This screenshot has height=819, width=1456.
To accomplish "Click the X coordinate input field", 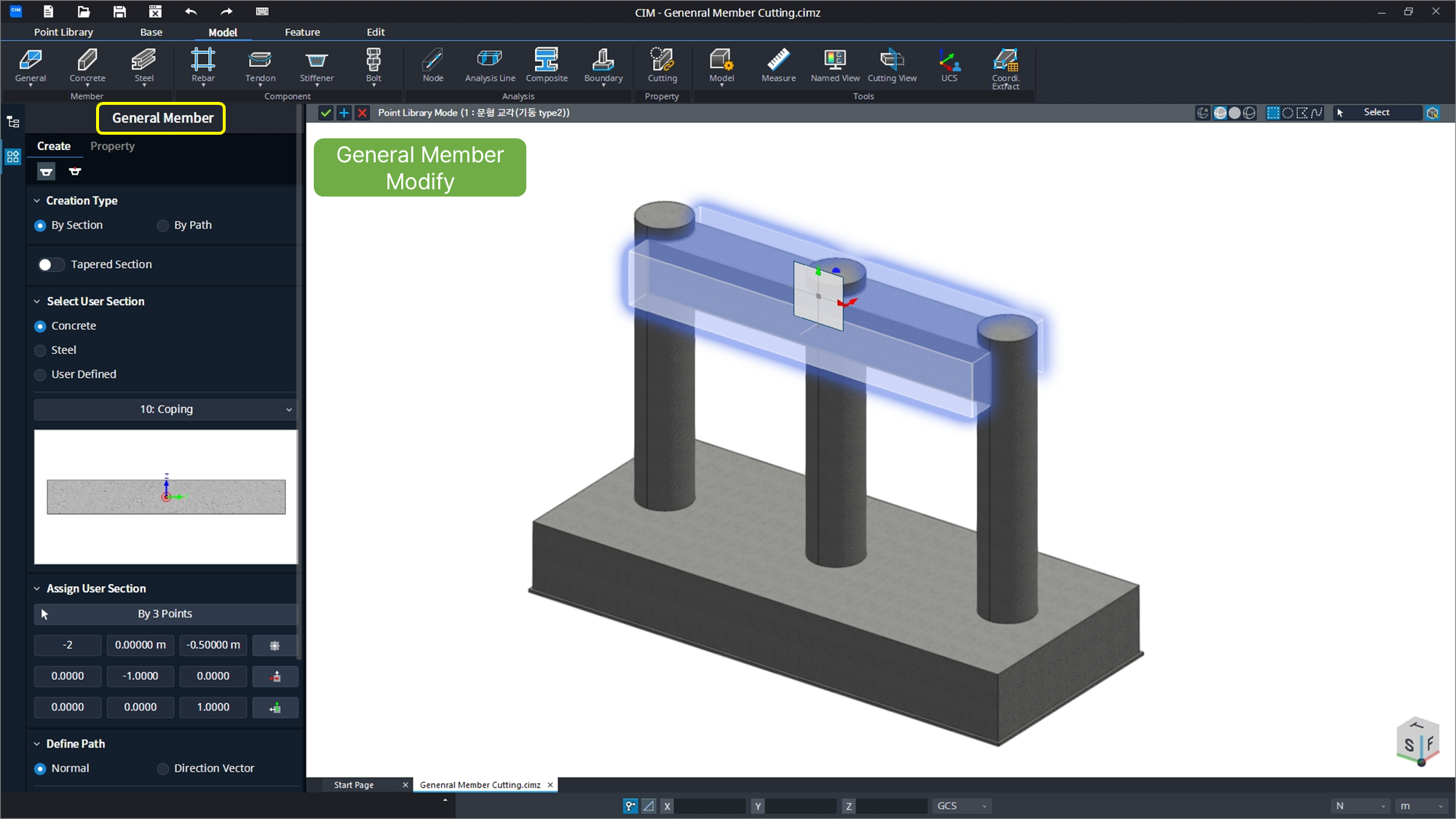I will 710,806.
